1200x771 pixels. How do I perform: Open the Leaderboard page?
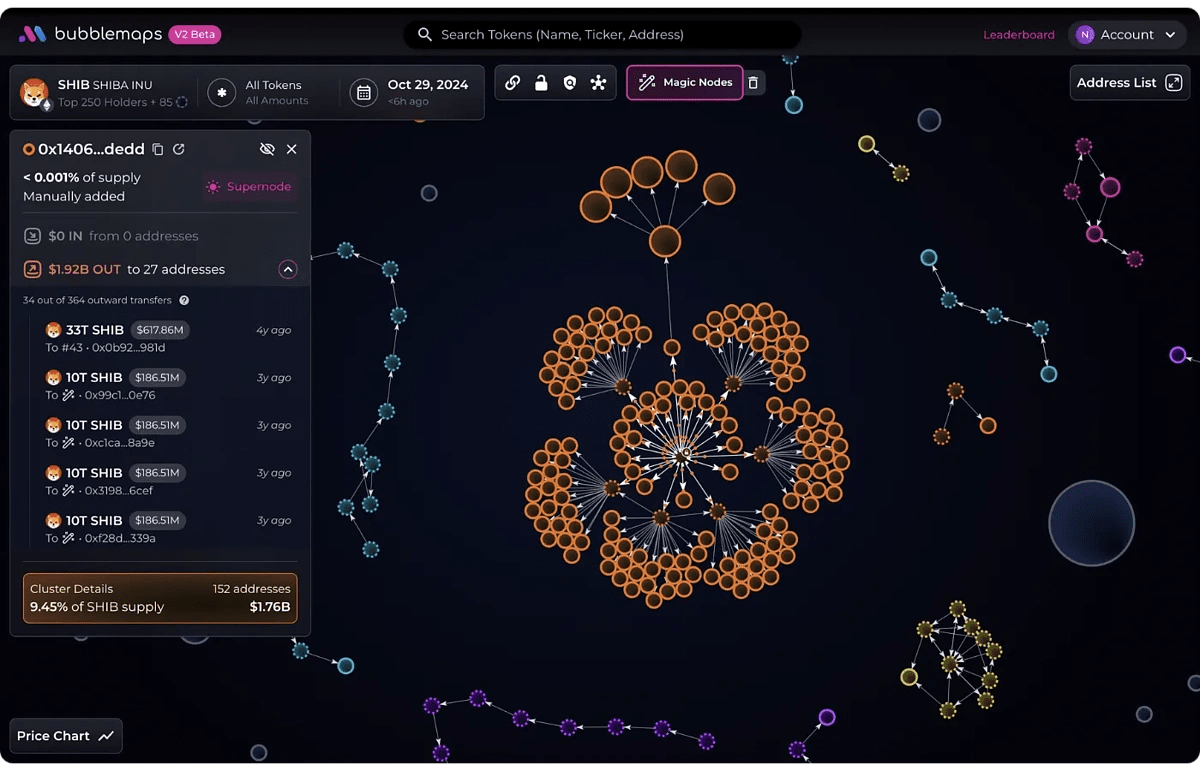pos(1019,34)
